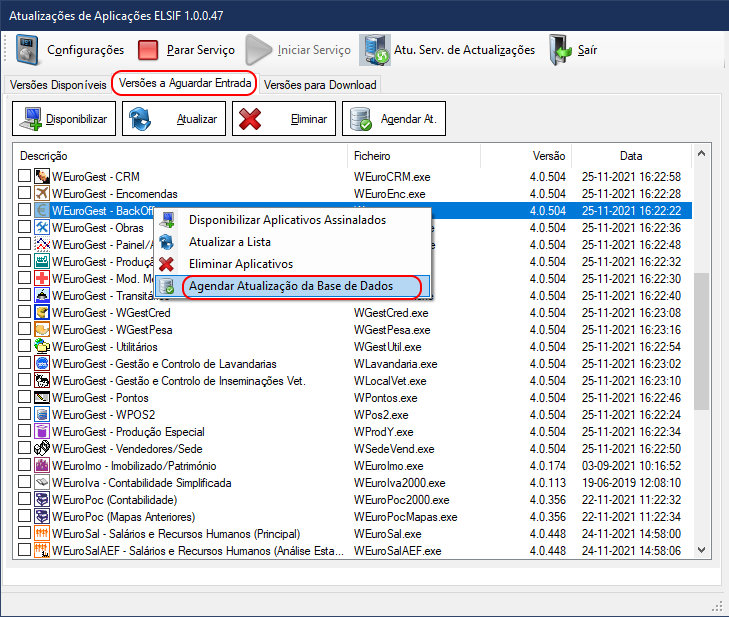The height and width of the screenshot is (617, 729).
Task: Click the Configurações toolbar icon
Action: [27, 50]
